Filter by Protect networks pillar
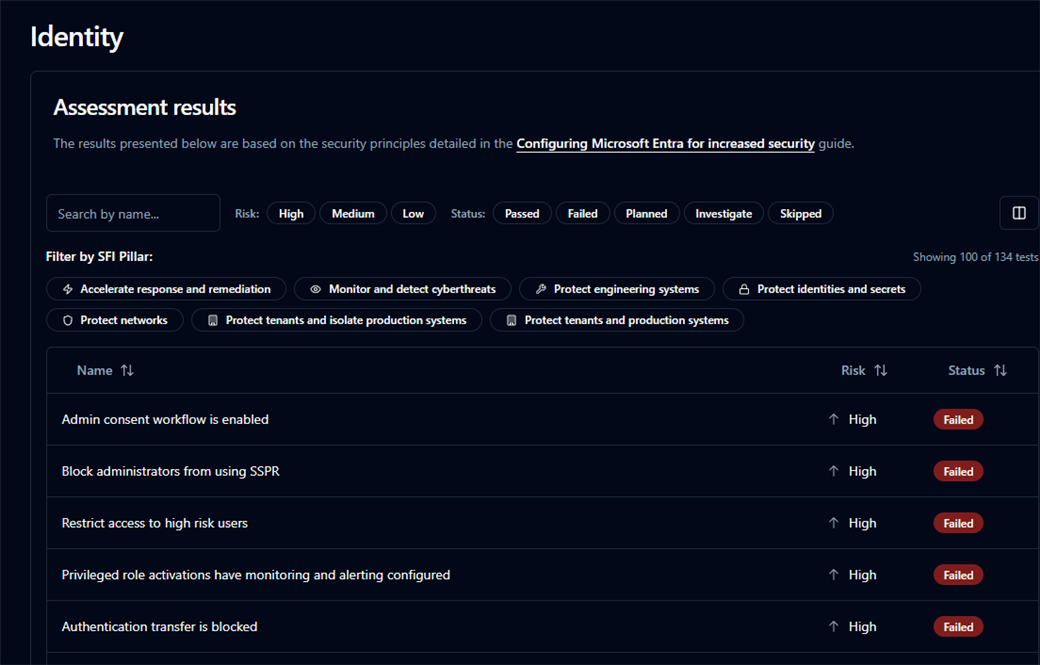This screenshot has width=1040, height=665. [x=114, y=320]
